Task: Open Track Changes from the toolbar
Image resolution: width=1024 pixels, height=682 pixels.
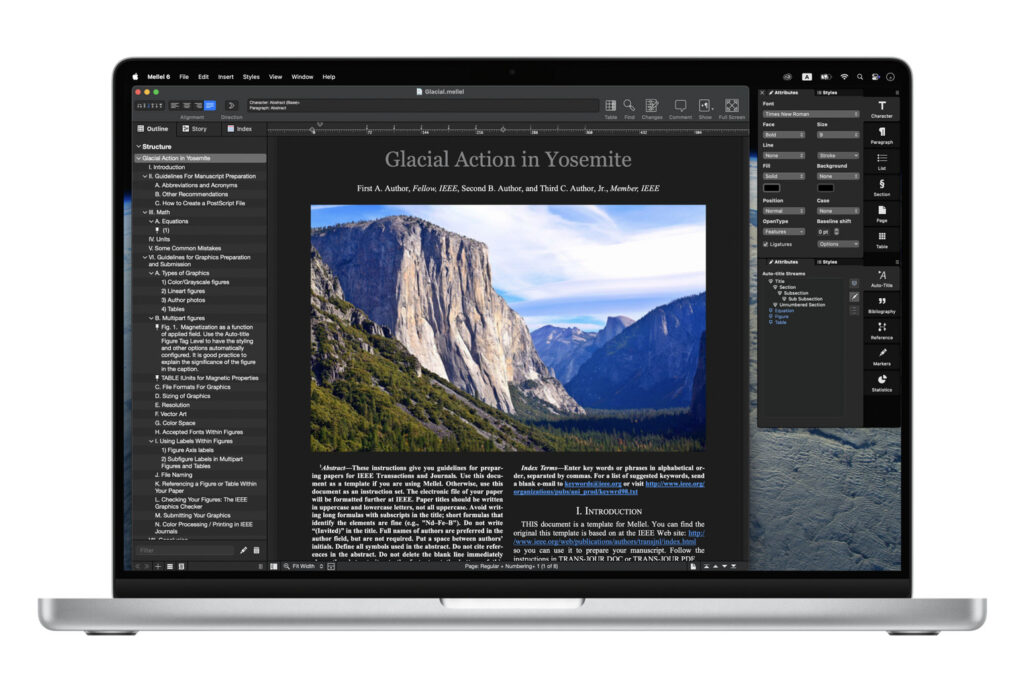Action: 652,105
